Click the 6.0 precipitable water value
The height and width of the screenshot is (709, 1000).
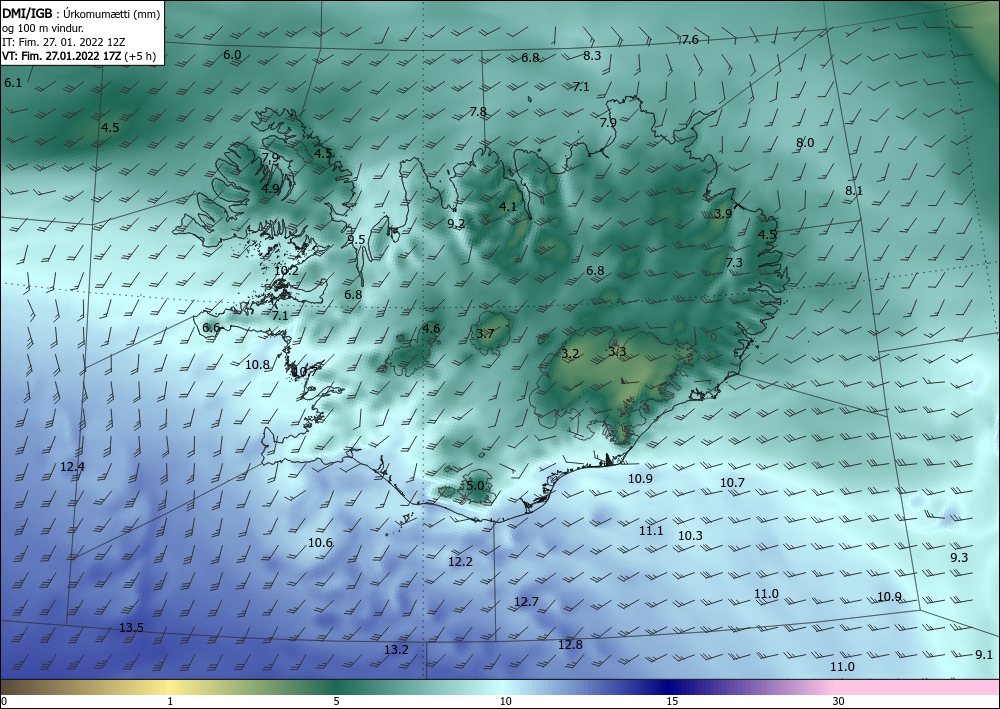[x=232, y=55]
